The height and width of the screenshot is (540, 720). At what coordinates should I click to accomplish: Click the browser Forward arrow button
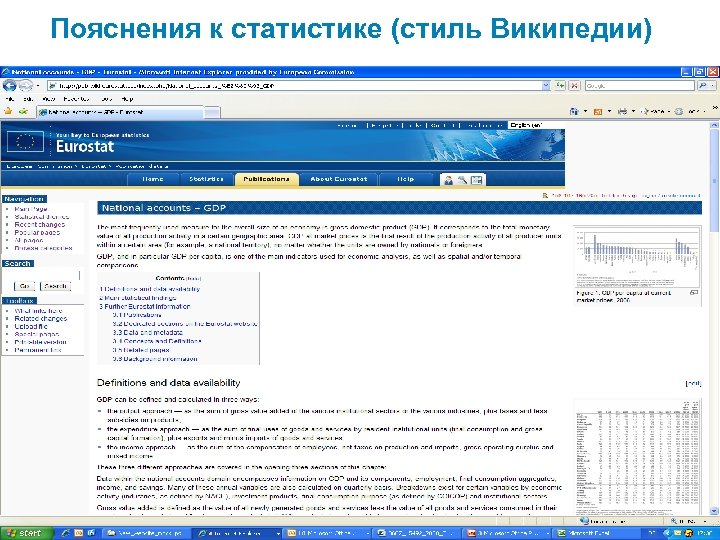pos(26,85)
